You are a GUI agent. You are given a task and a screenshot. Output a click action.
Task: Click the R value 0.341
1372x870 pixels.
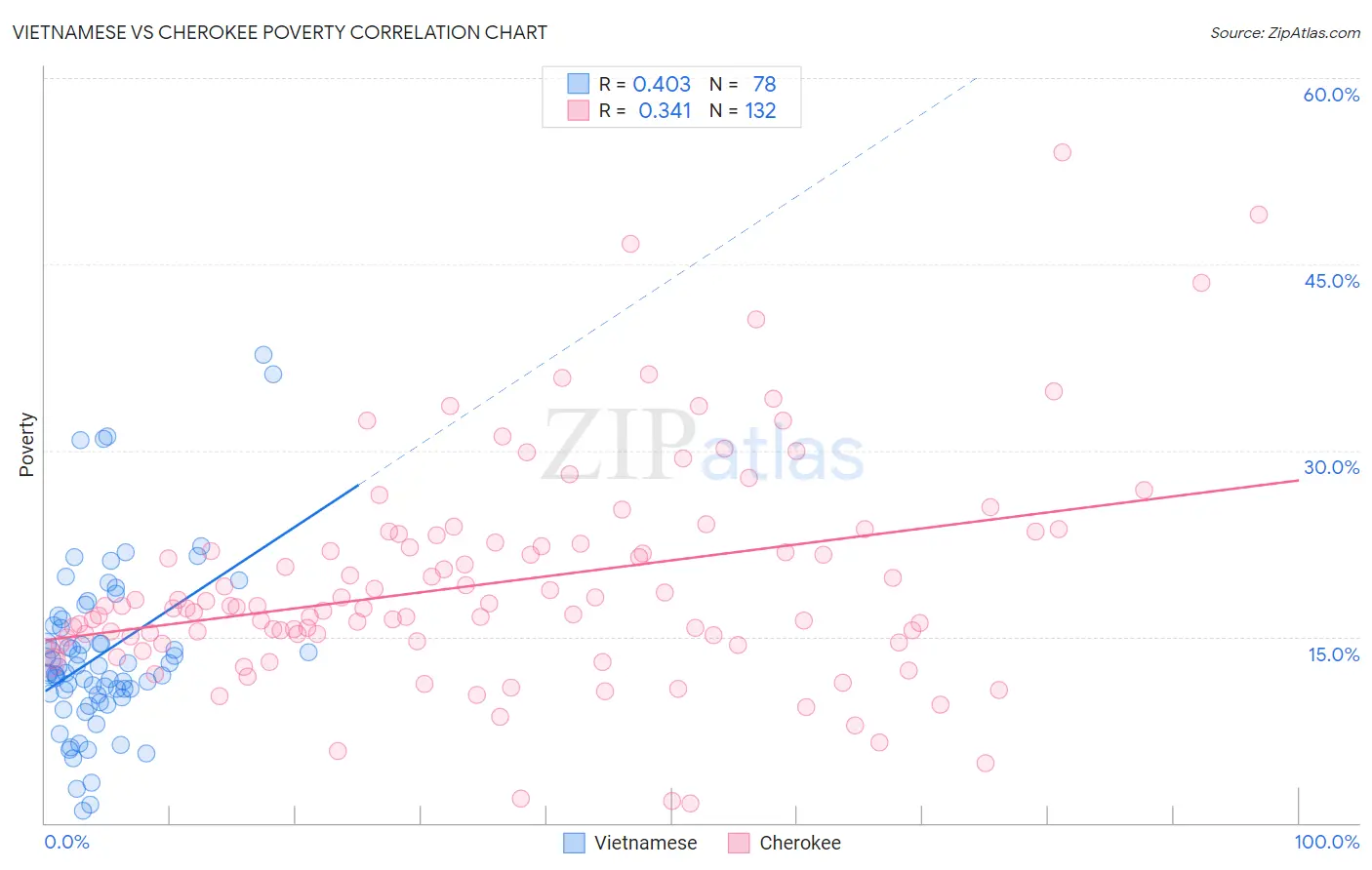click(x=665, y=110)
